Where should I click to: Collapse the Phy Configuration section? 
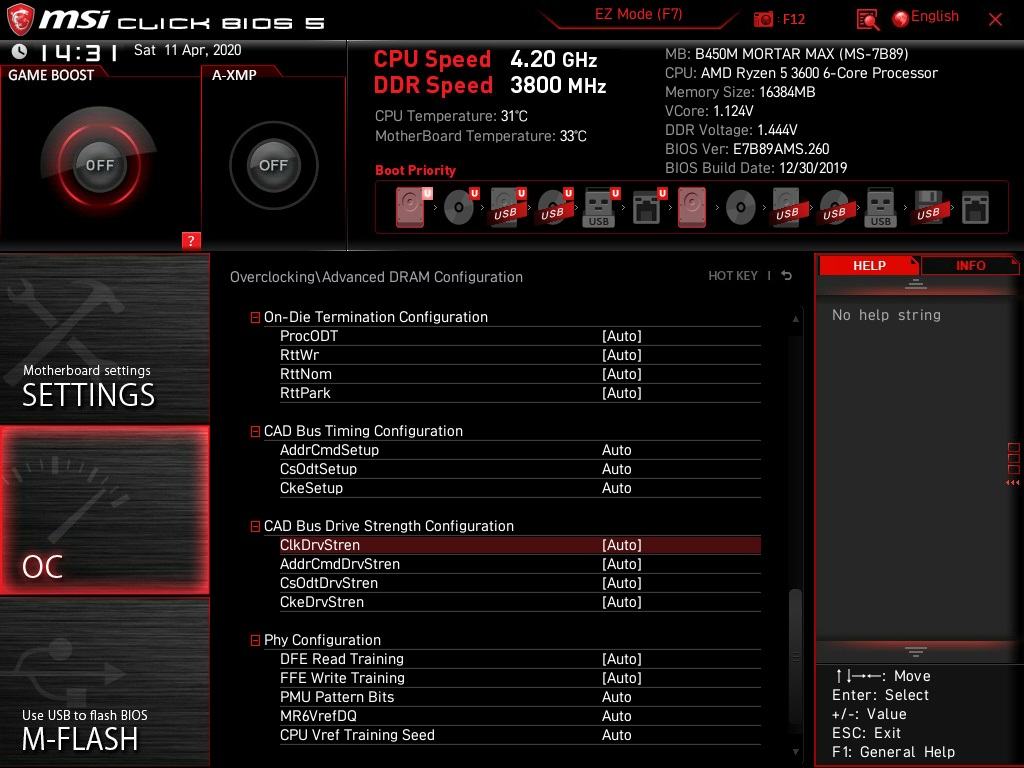click(255, 641)
